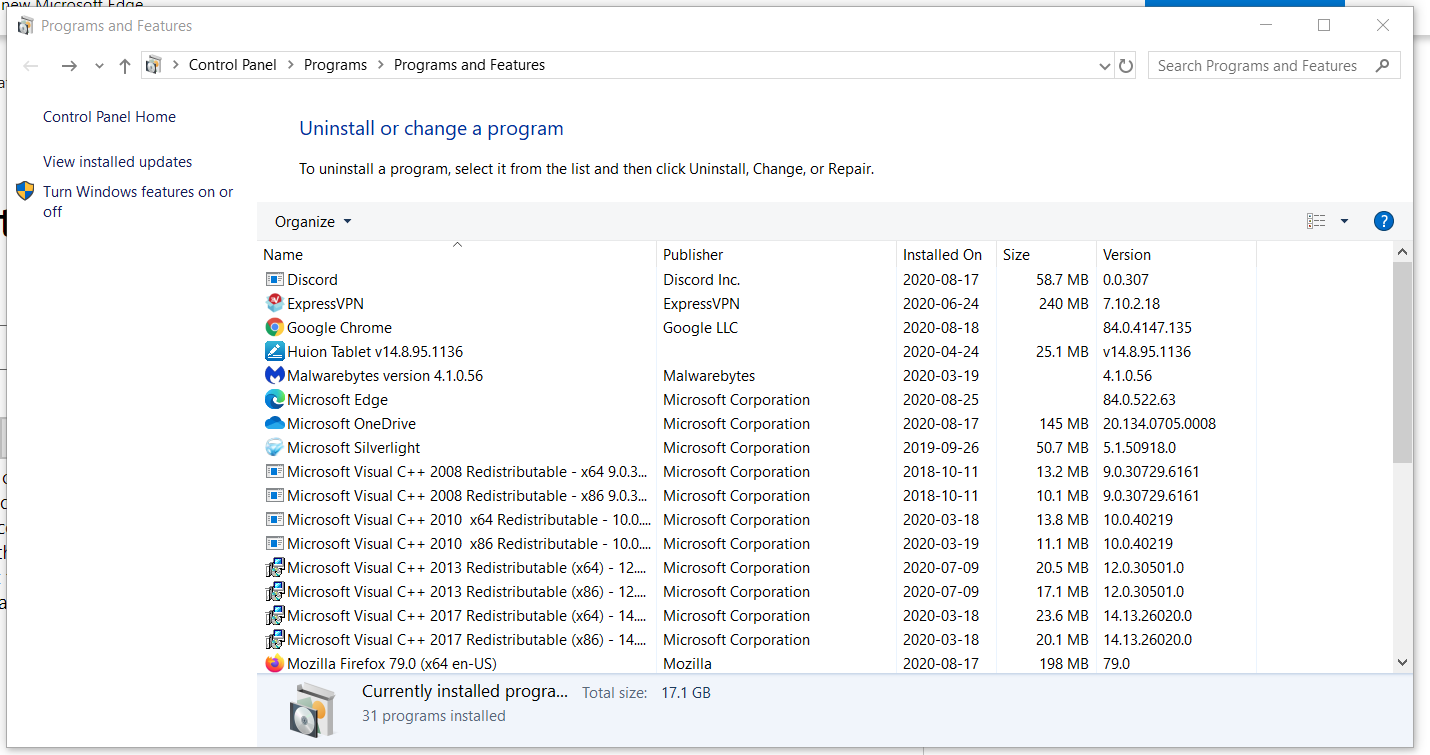
Task: Click the Microsoft Silverlight icon
Action: (275, 448)
